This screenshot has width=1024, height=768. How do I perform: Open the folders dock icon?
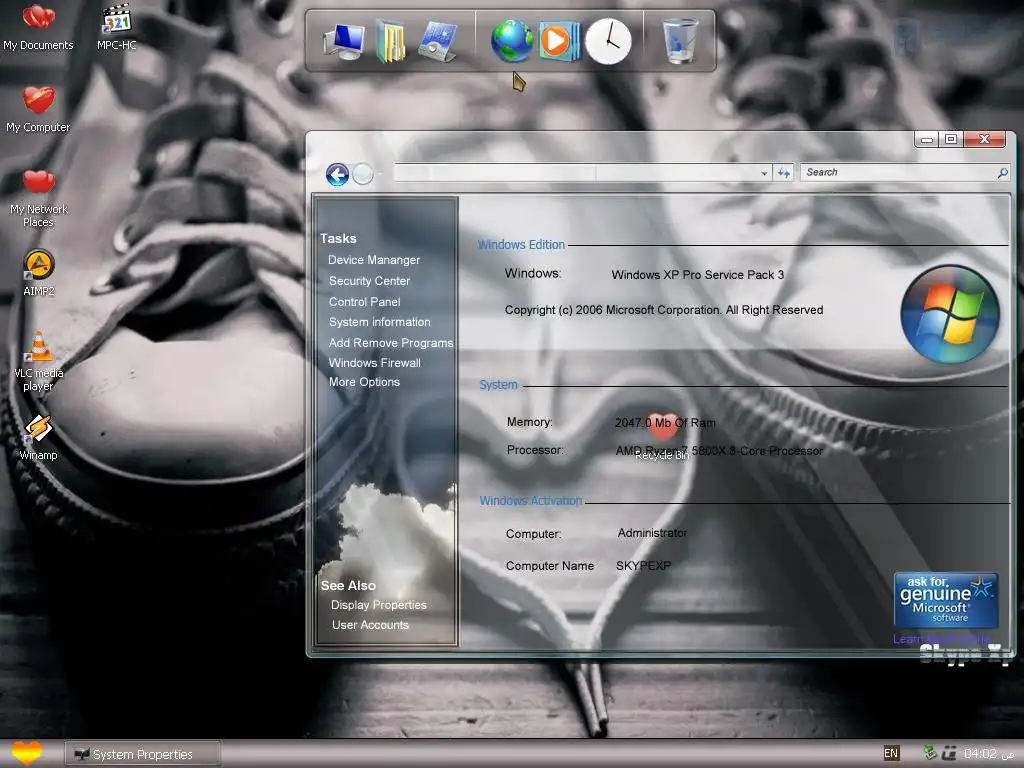coord(391,41)
